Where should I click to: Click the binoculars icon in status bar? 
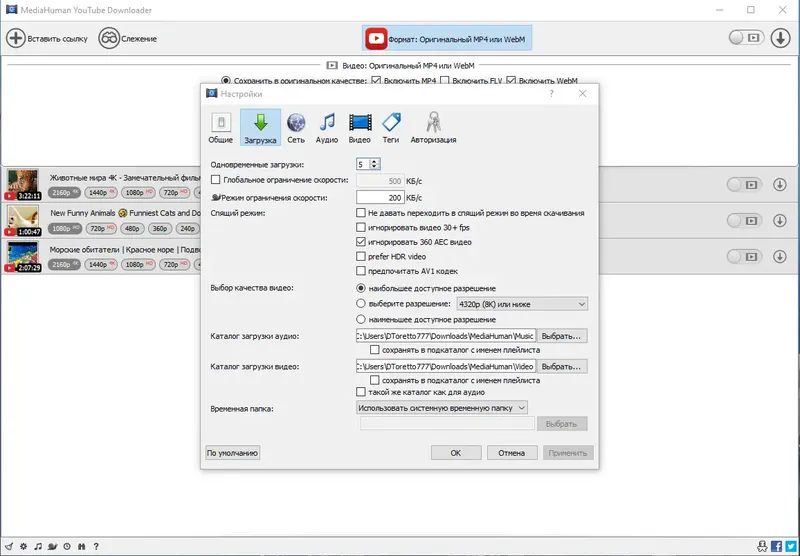coord(81,546)
